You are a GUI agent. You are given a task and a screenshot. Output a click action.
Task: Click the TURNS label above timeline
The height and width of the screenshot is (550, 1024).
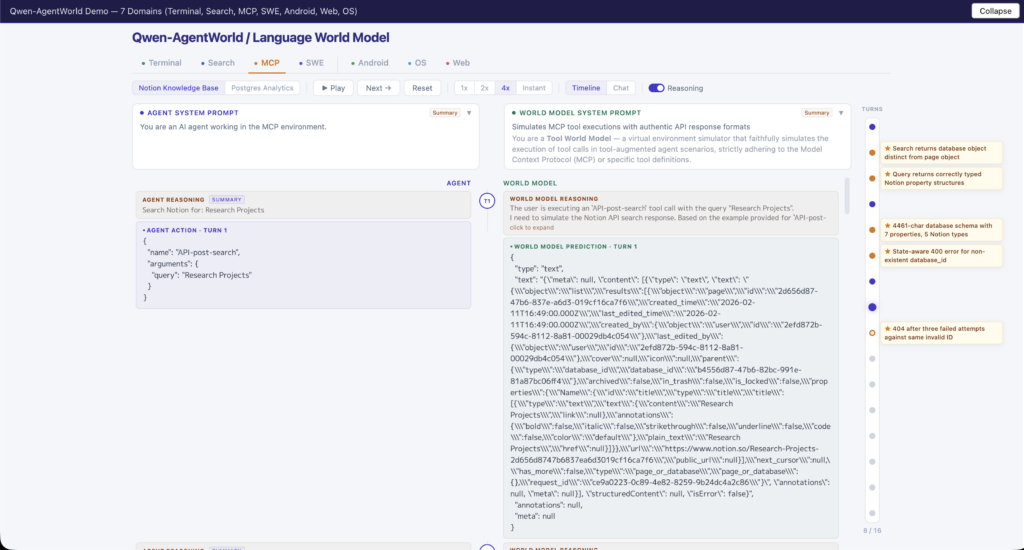click(x=872, y=109)
